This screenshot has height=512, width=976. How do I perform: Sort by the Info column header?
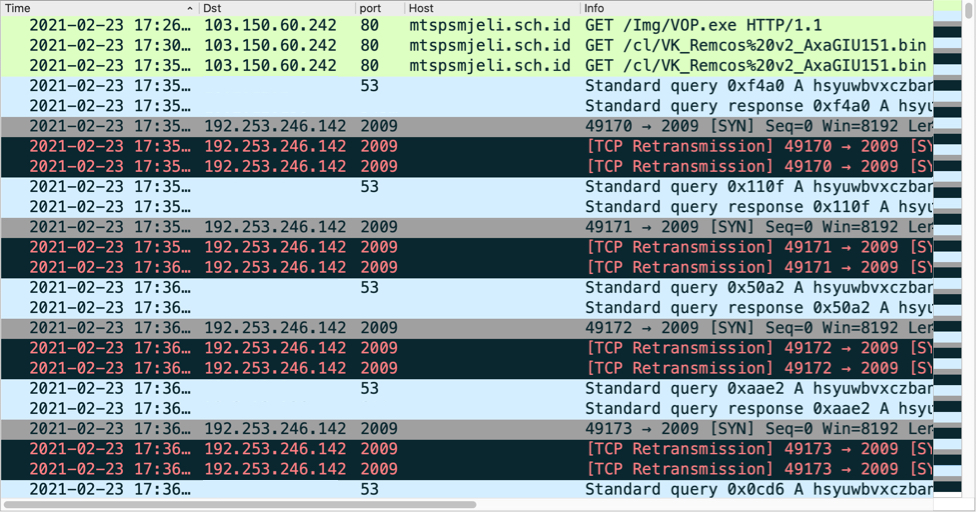[756, 8]
